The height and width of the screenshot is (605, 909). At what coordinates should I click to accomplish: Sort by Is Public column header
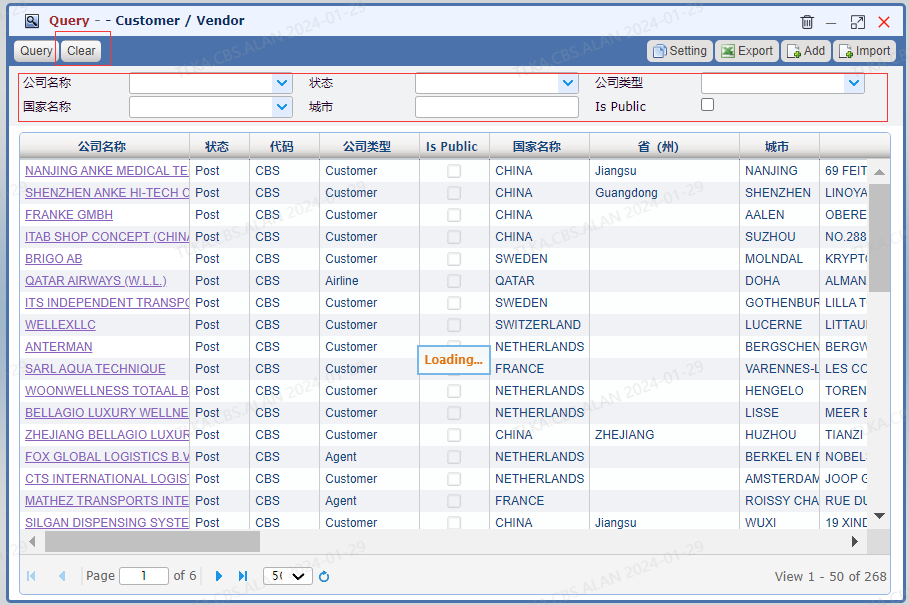[452, 147]
